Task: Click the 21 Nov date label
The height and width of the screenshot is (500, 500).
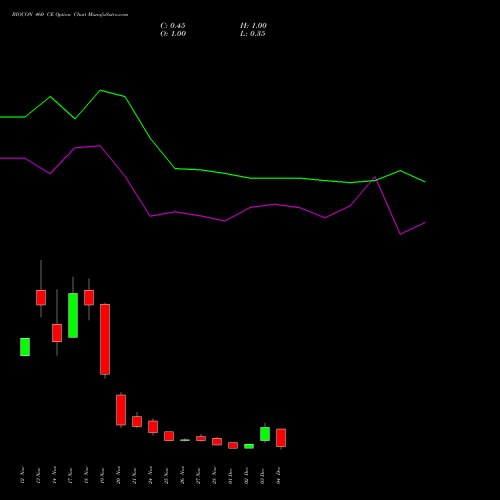Action: [134, 475]
